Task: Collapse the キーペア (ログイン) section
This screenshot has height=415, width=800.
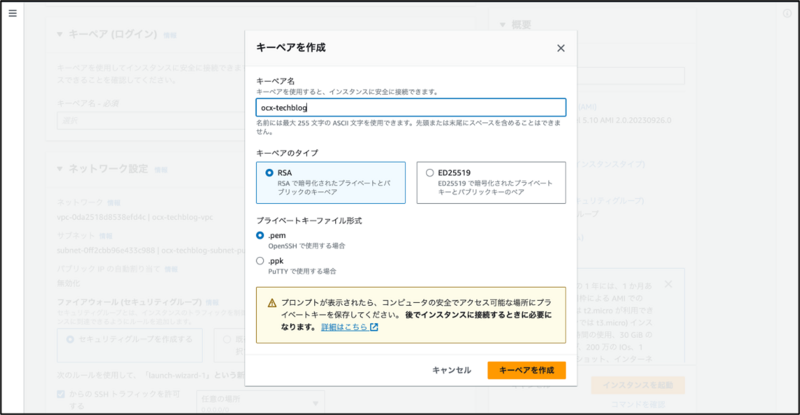Action: click(x=60, y=34)
